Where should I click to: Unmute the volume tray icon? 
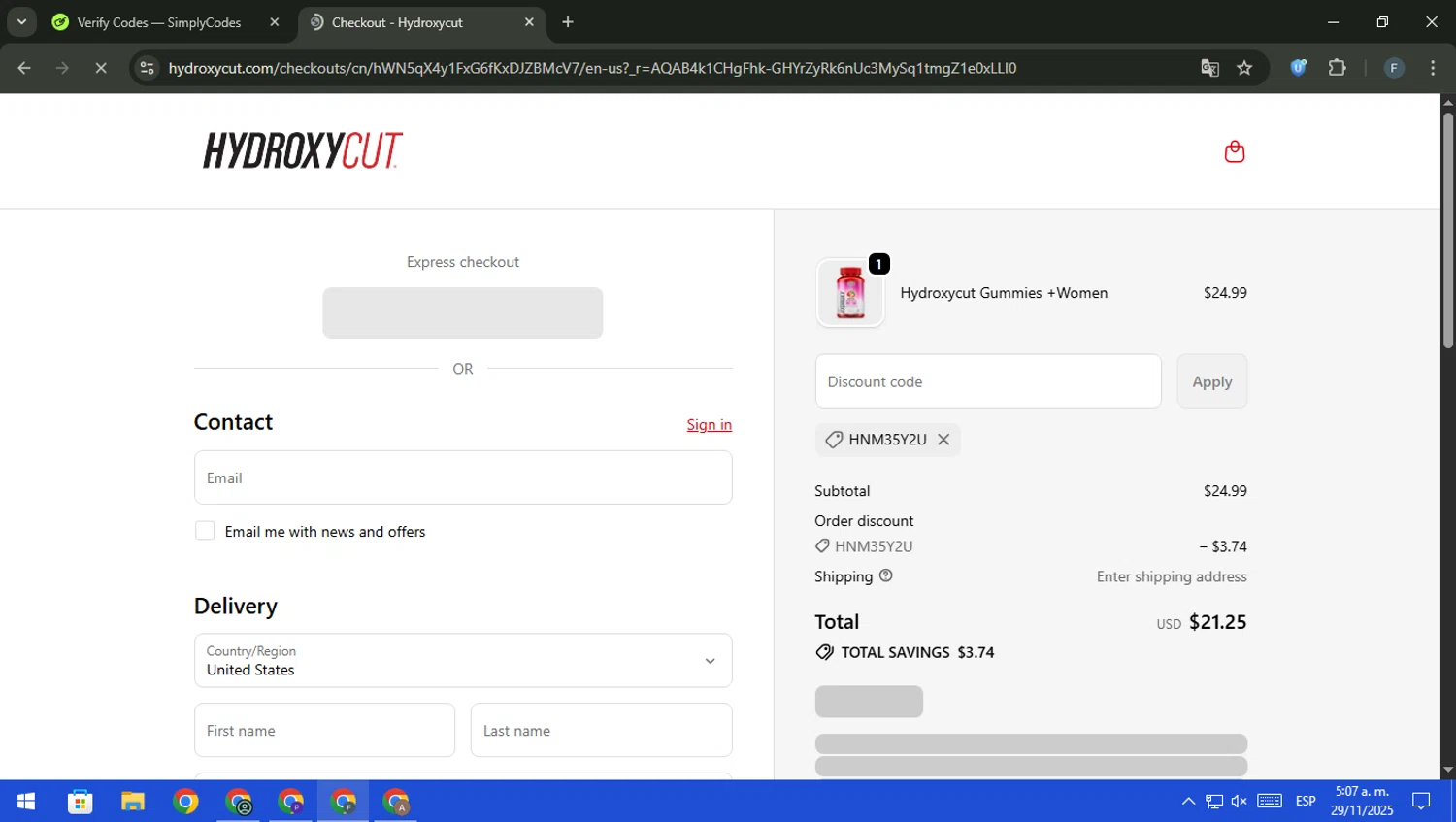tap(1239, 801)
